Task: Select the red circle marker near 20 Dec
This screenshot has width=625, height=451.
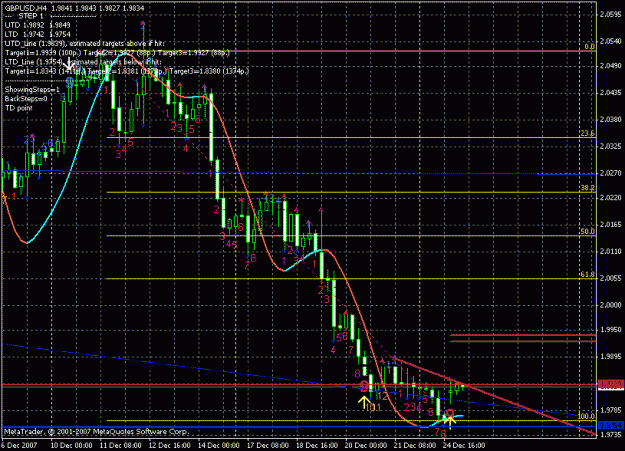Action: pyautogui.click(x=364, y=386)
